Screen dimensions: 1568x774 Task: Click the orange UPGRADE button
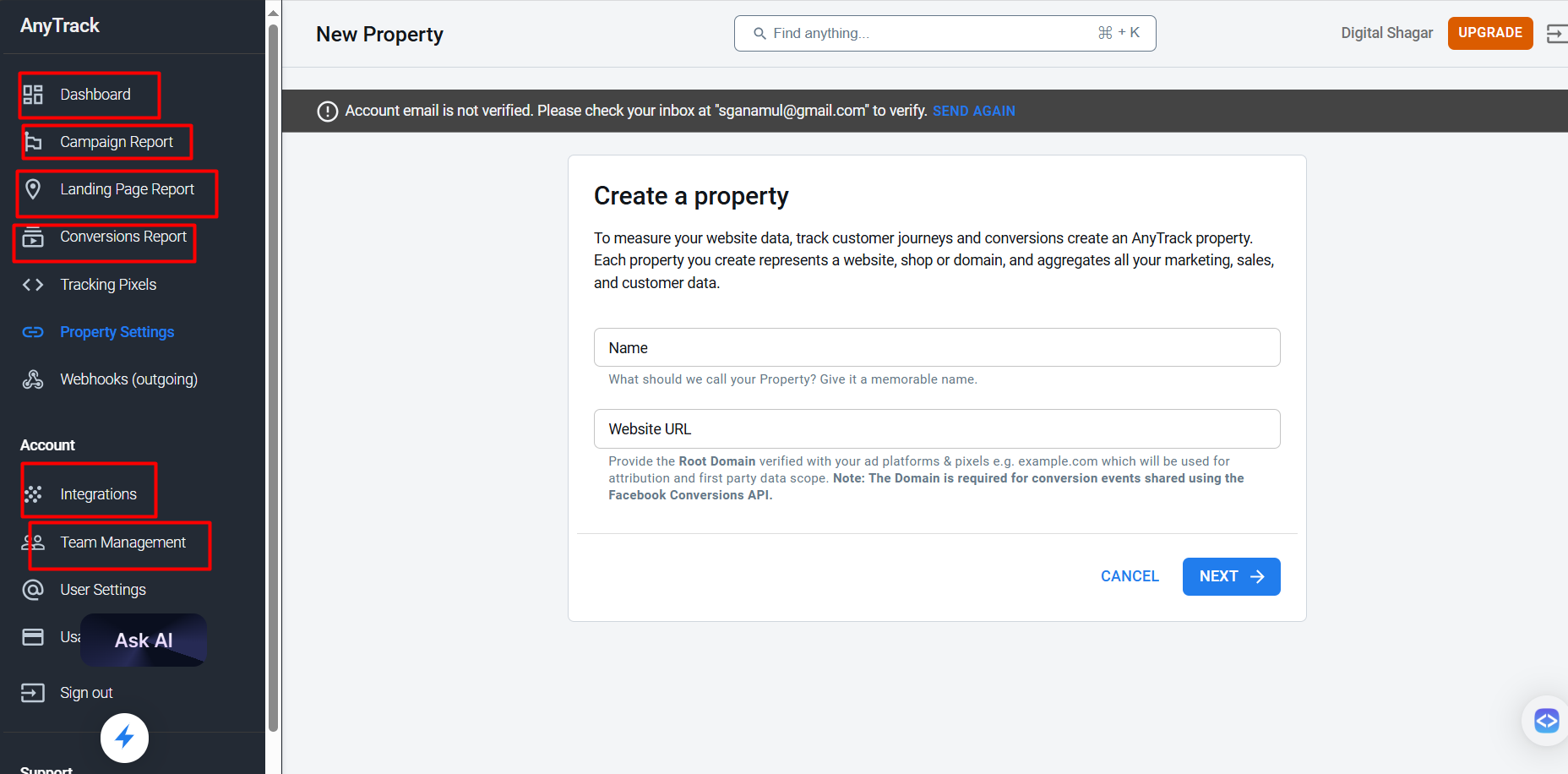(1490, 33)
